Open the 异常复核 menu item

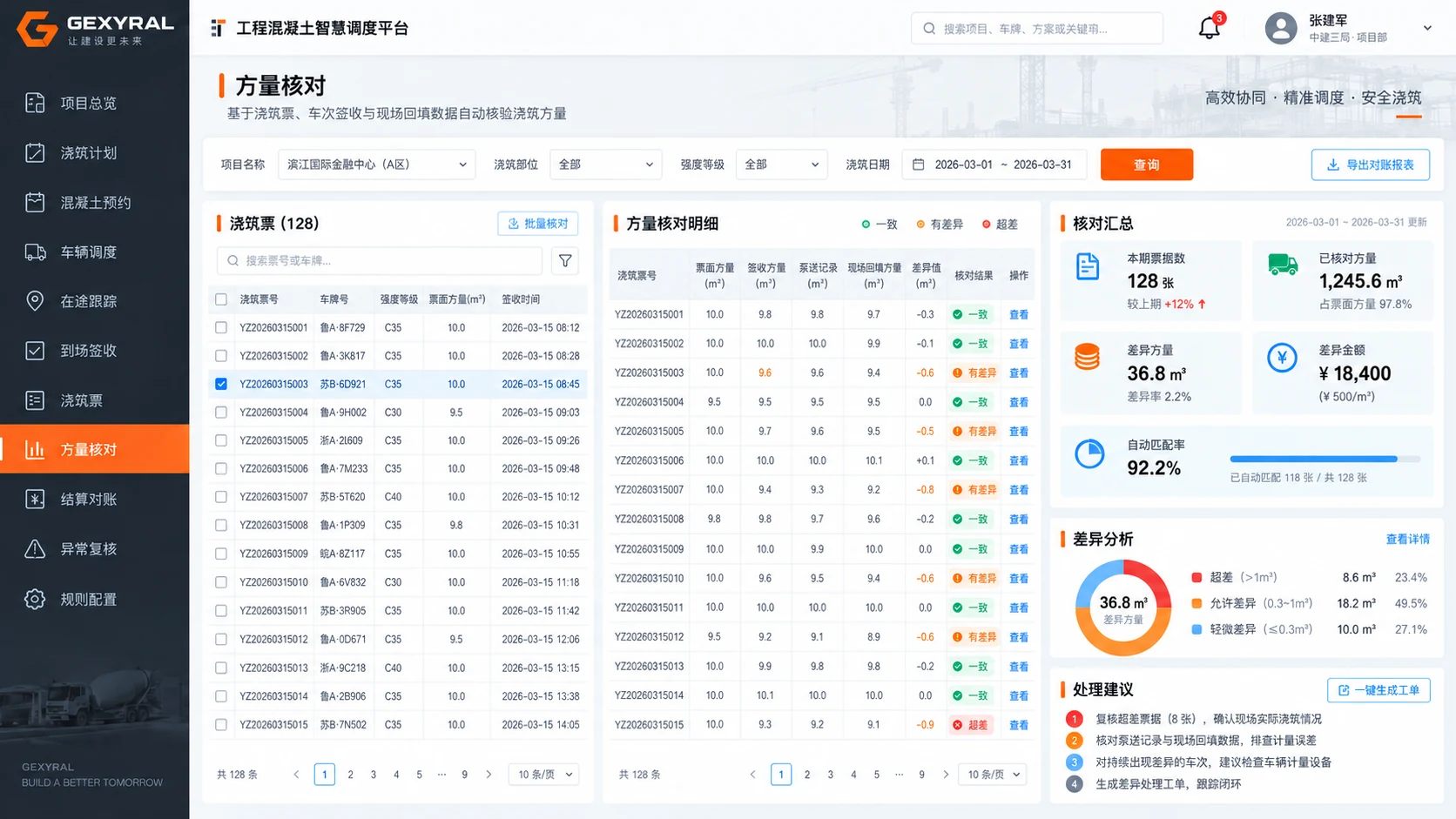tap(95, 548)
